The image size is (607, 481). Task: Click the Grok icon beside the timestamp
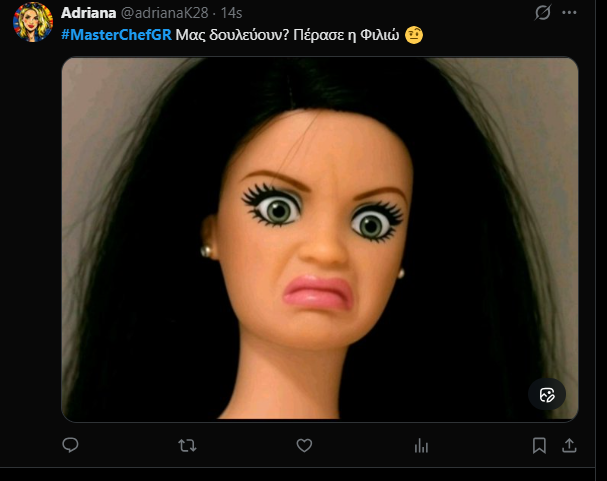tap(543, 13)
